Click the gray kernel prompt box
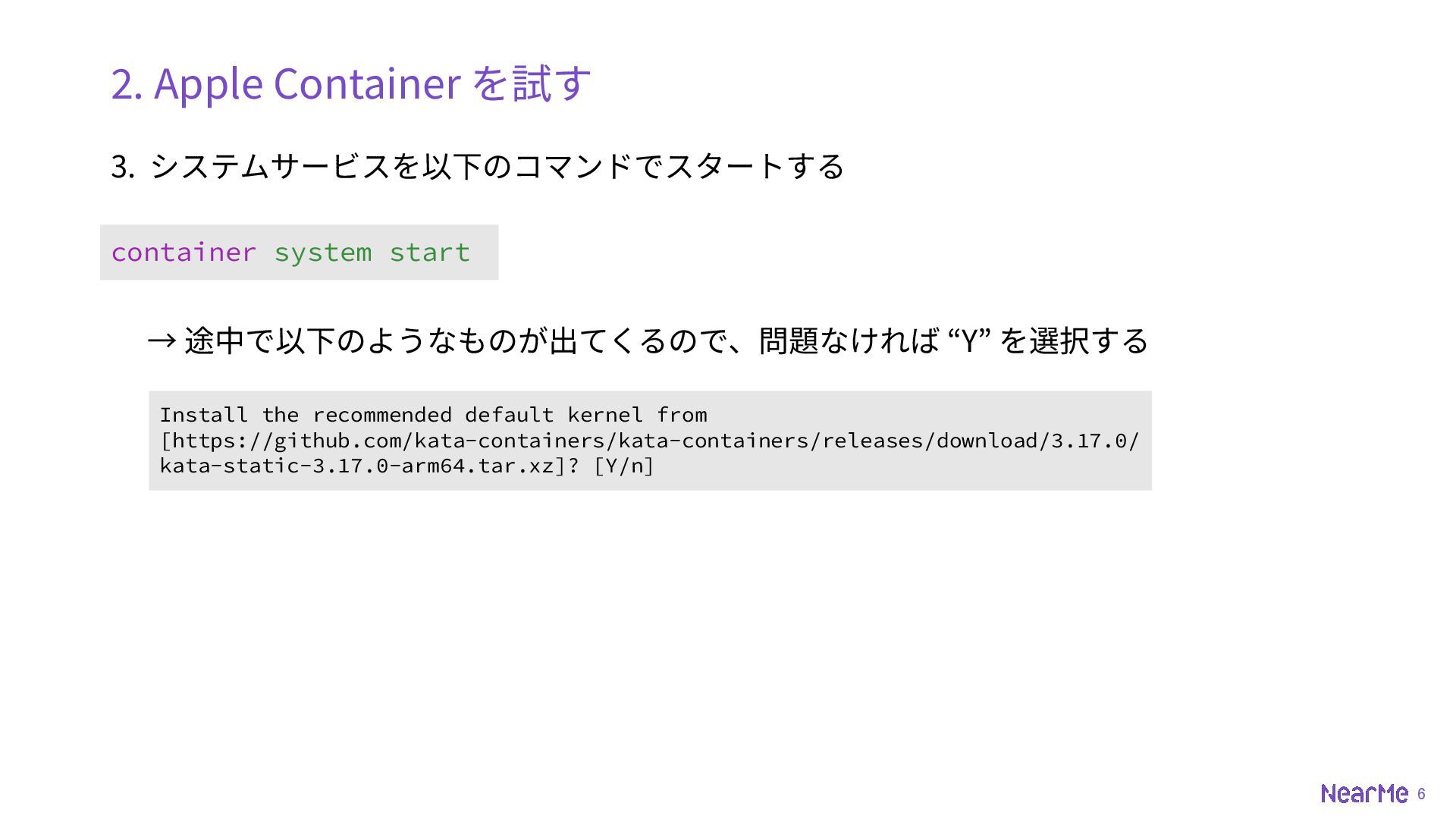The width and height of the screenshot is (1456, 819). point(650,441)
